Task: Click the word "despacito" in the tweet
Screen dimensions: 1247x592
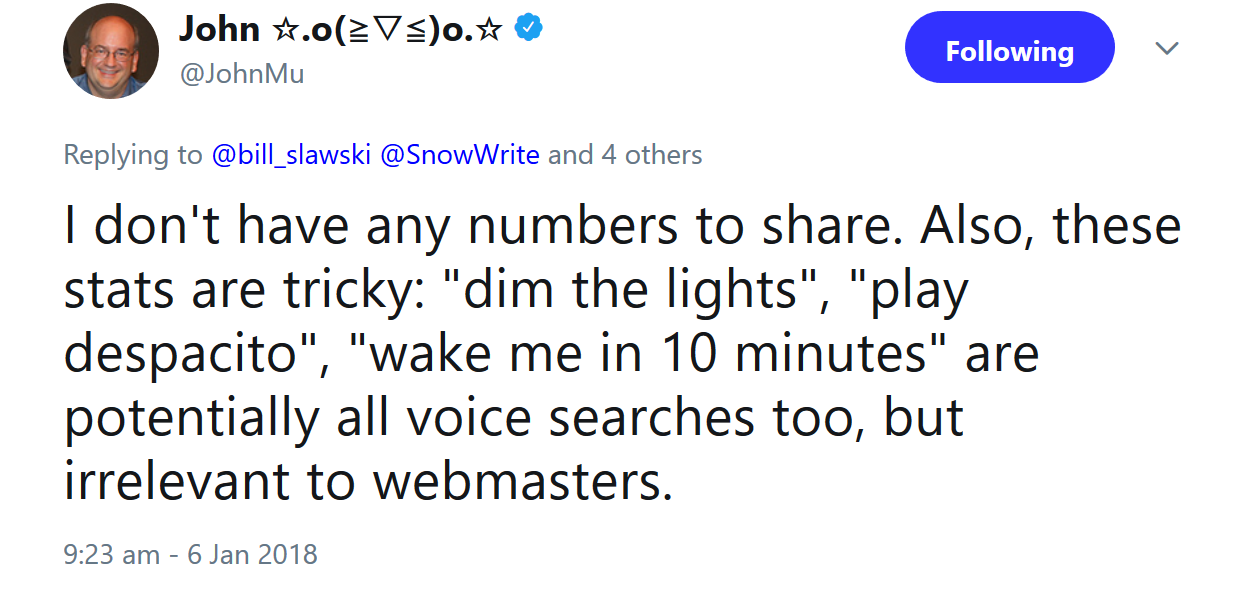Action: [x=182, y=355]
